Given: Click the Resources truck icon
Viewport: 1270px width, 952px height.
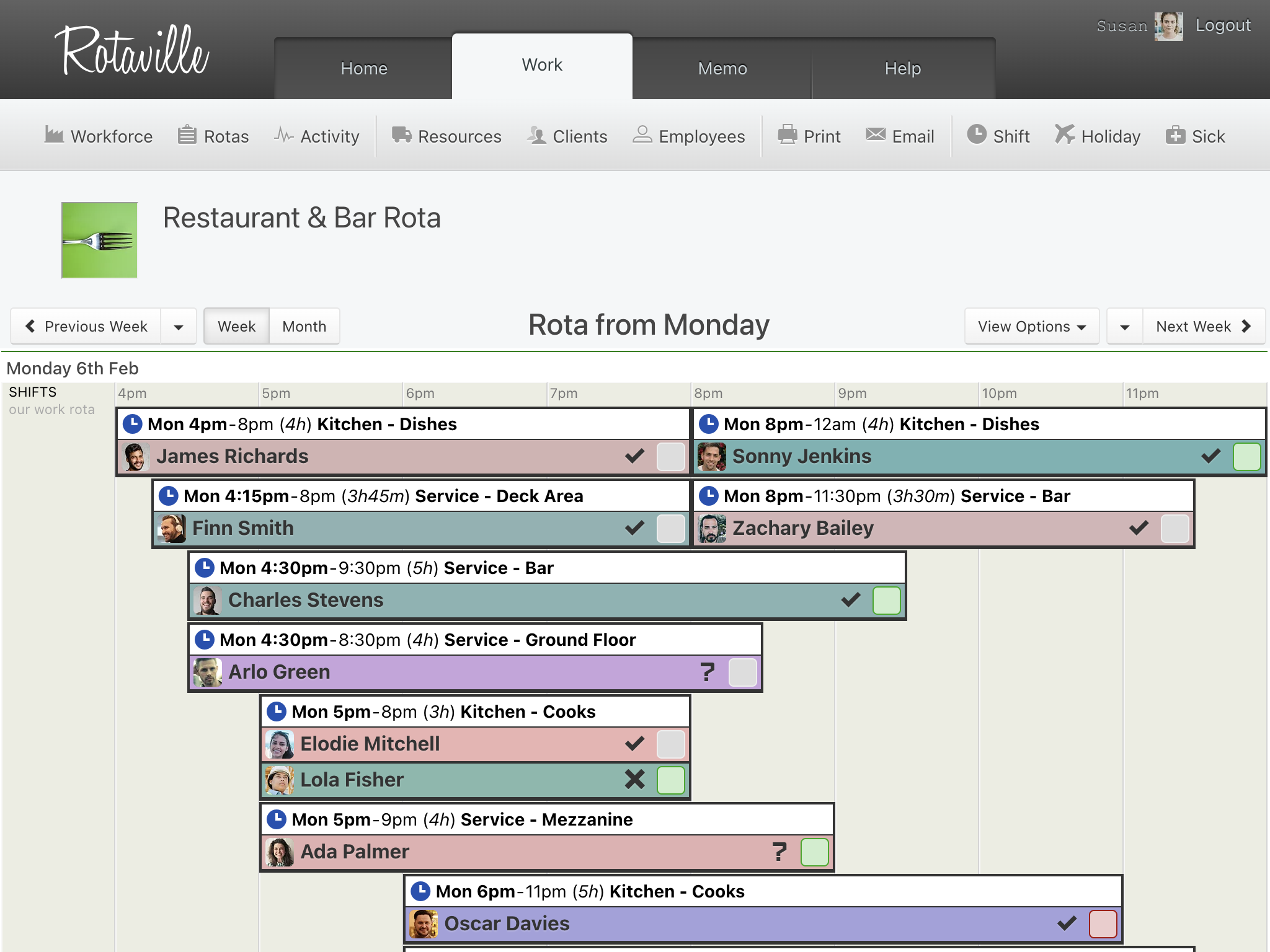Looking at the screenshot, I should (x=402, y=134).
